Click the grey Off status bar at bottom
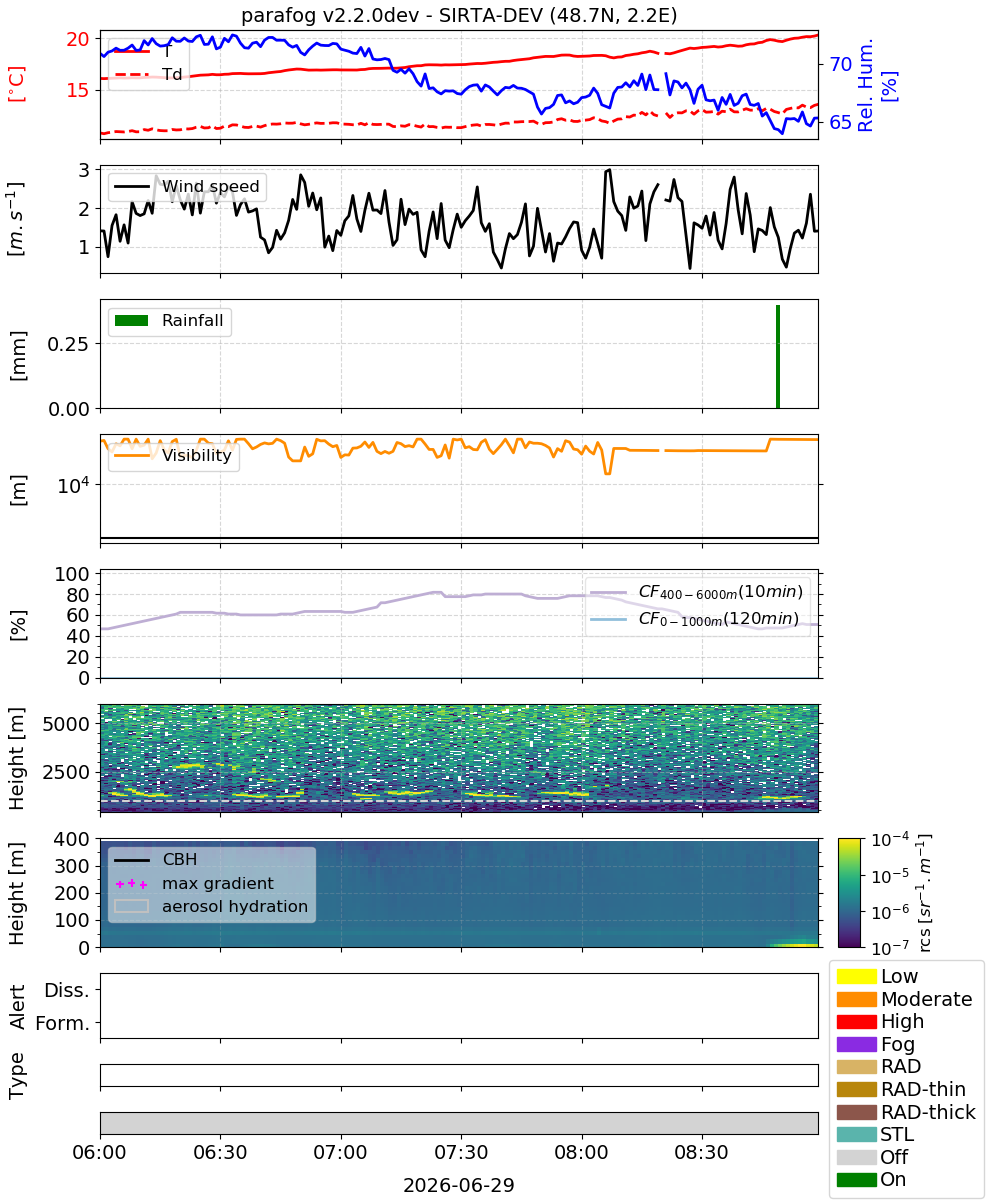This screenshot has width=1000, height=1200. tap(459, 1123)
